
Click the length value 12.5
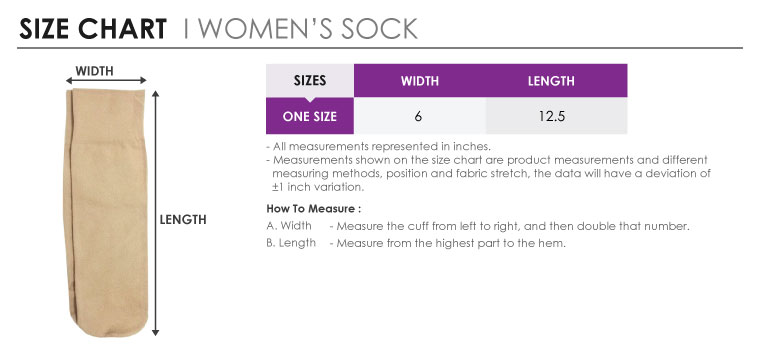point(552,116)
